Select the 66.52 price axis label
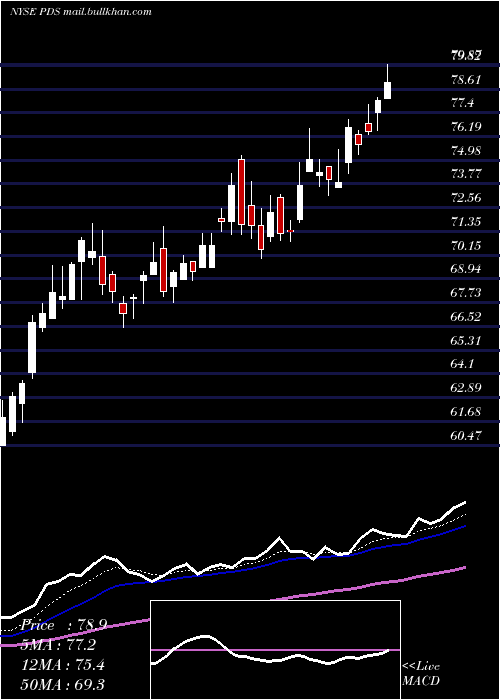This screenshot has width=500, height=700. [466, 317]
